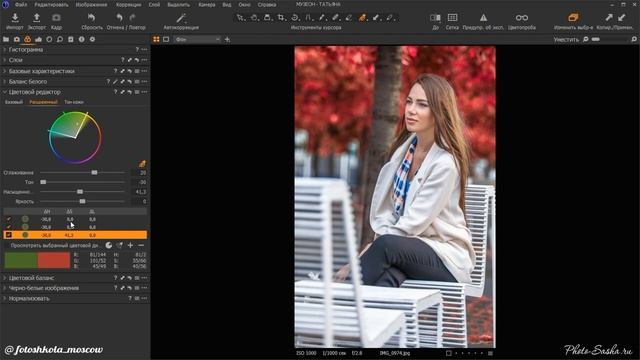This screenshot has height=360, width=640.
Task: Click the color wheel hue selector
Action: [75, 138]
